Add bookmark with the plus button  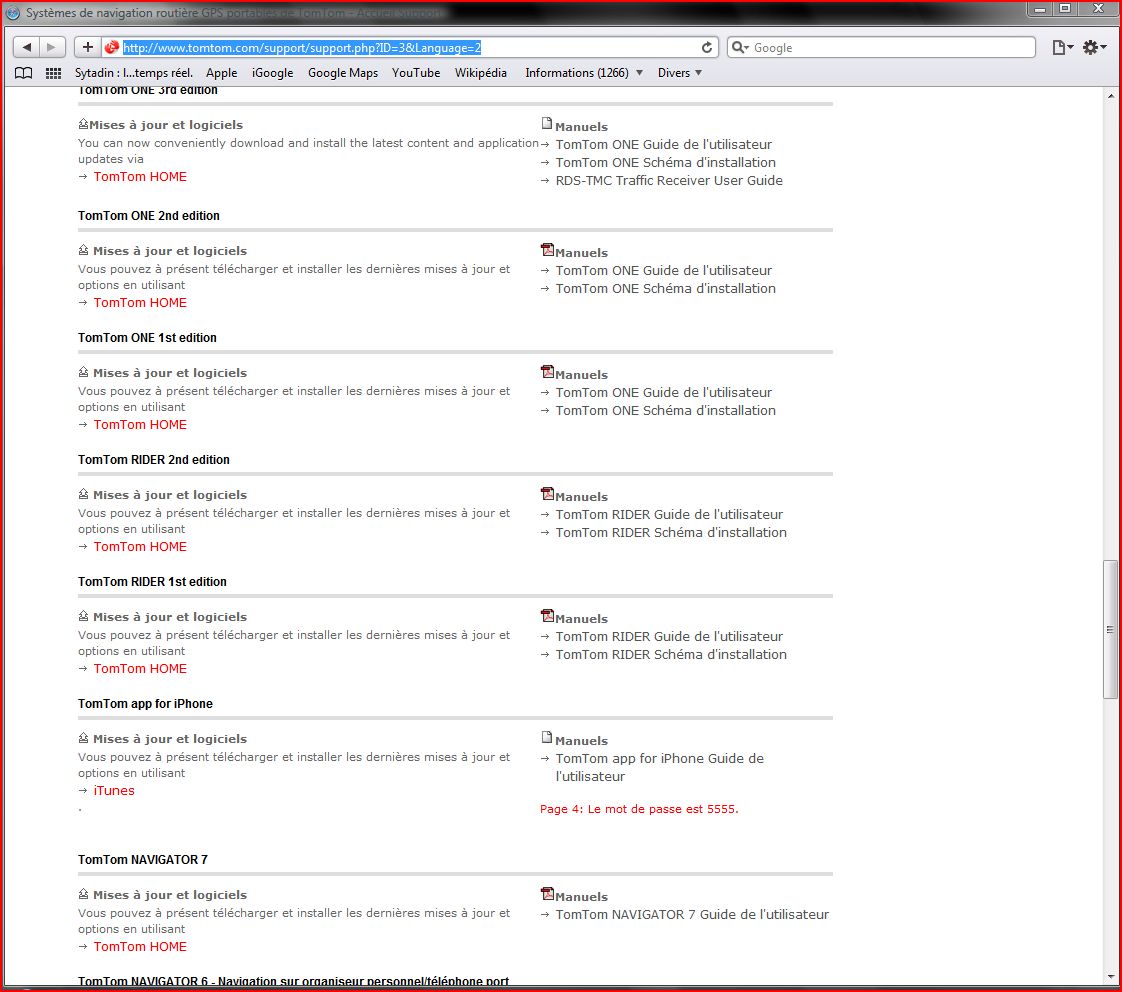[x=87, y=47]
